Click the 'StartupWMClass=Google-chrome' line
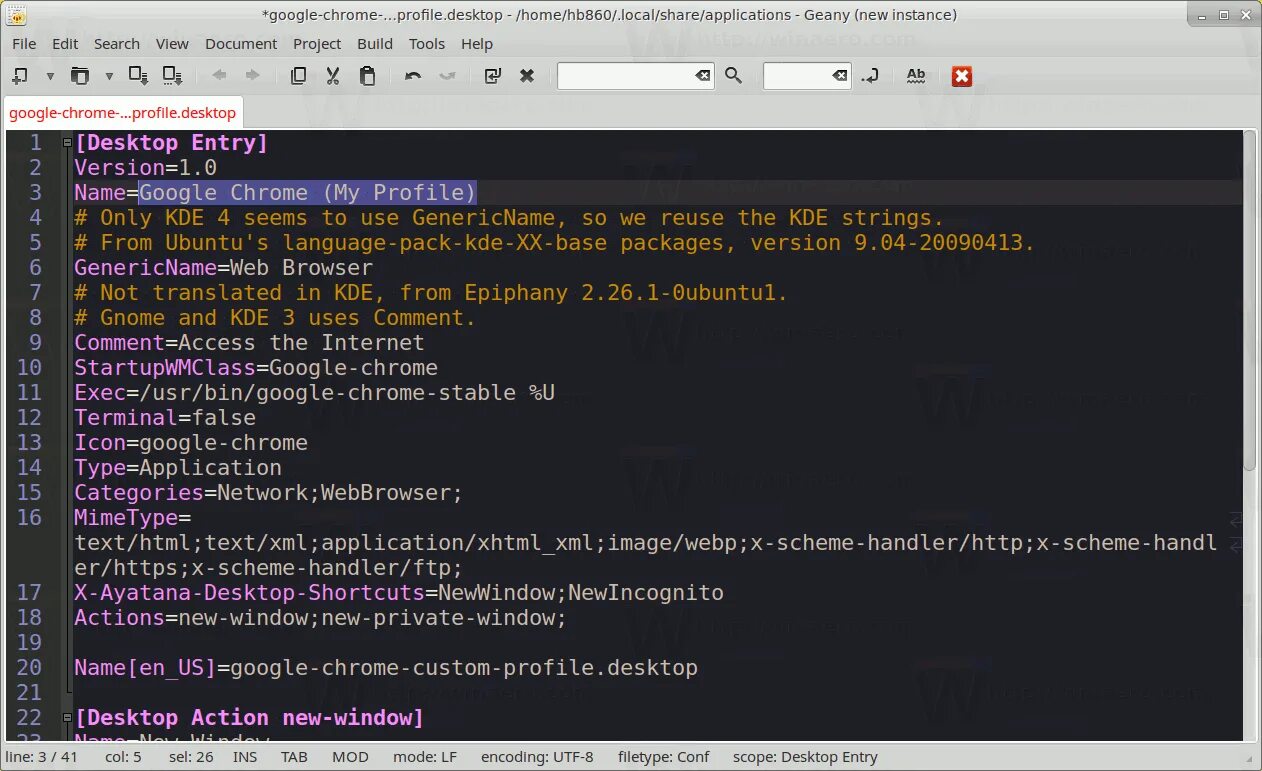 [x=256, y=368]
